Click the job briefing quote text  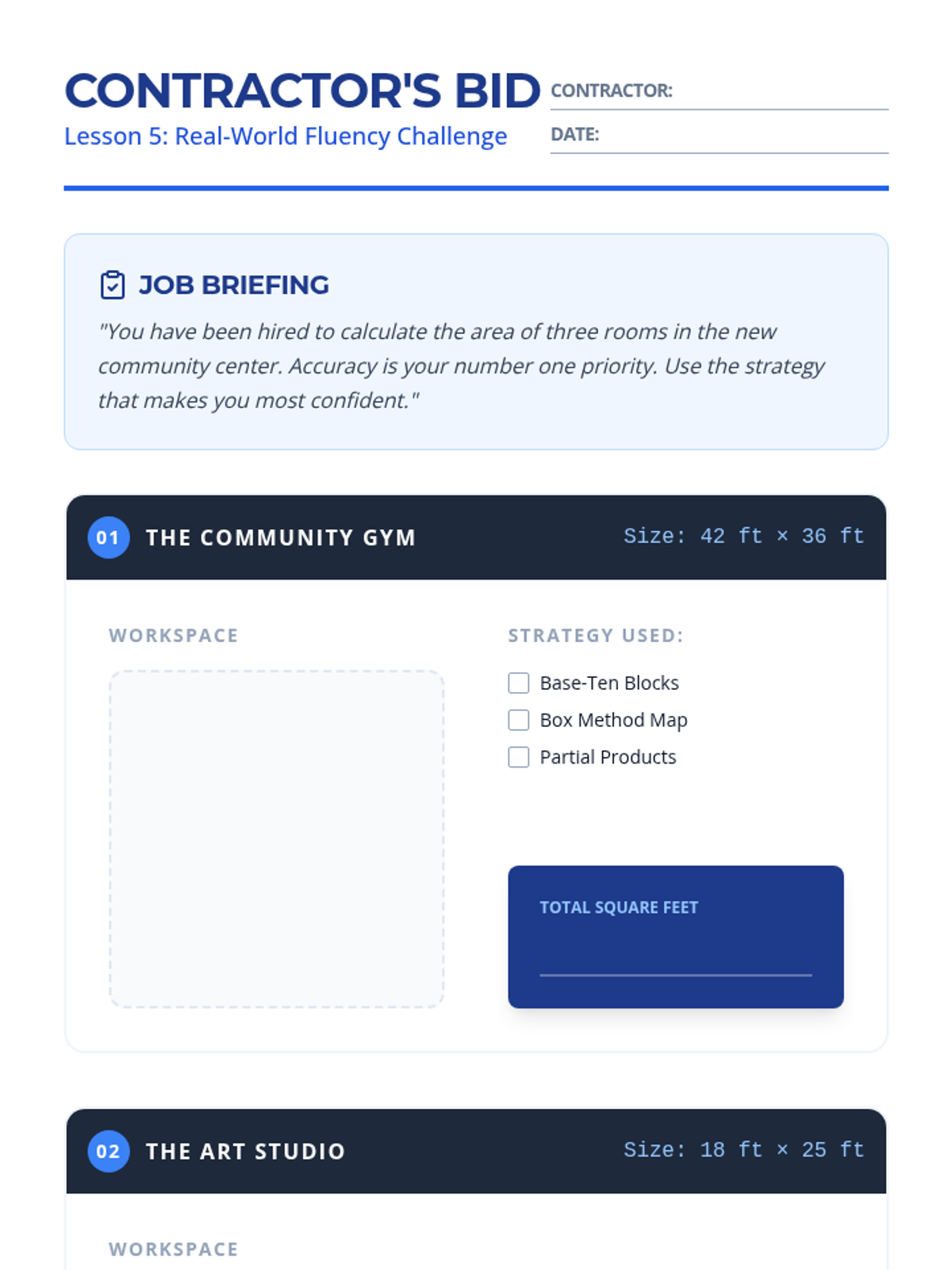click(x=461, y=366)
